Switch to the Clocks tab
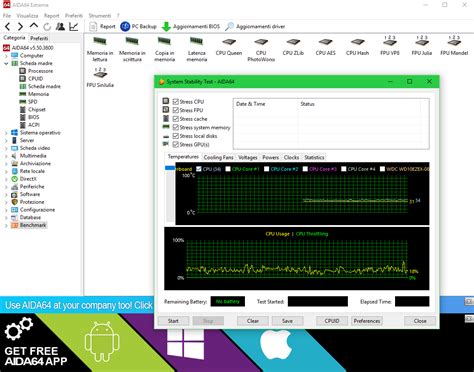 tap(291, 157)
